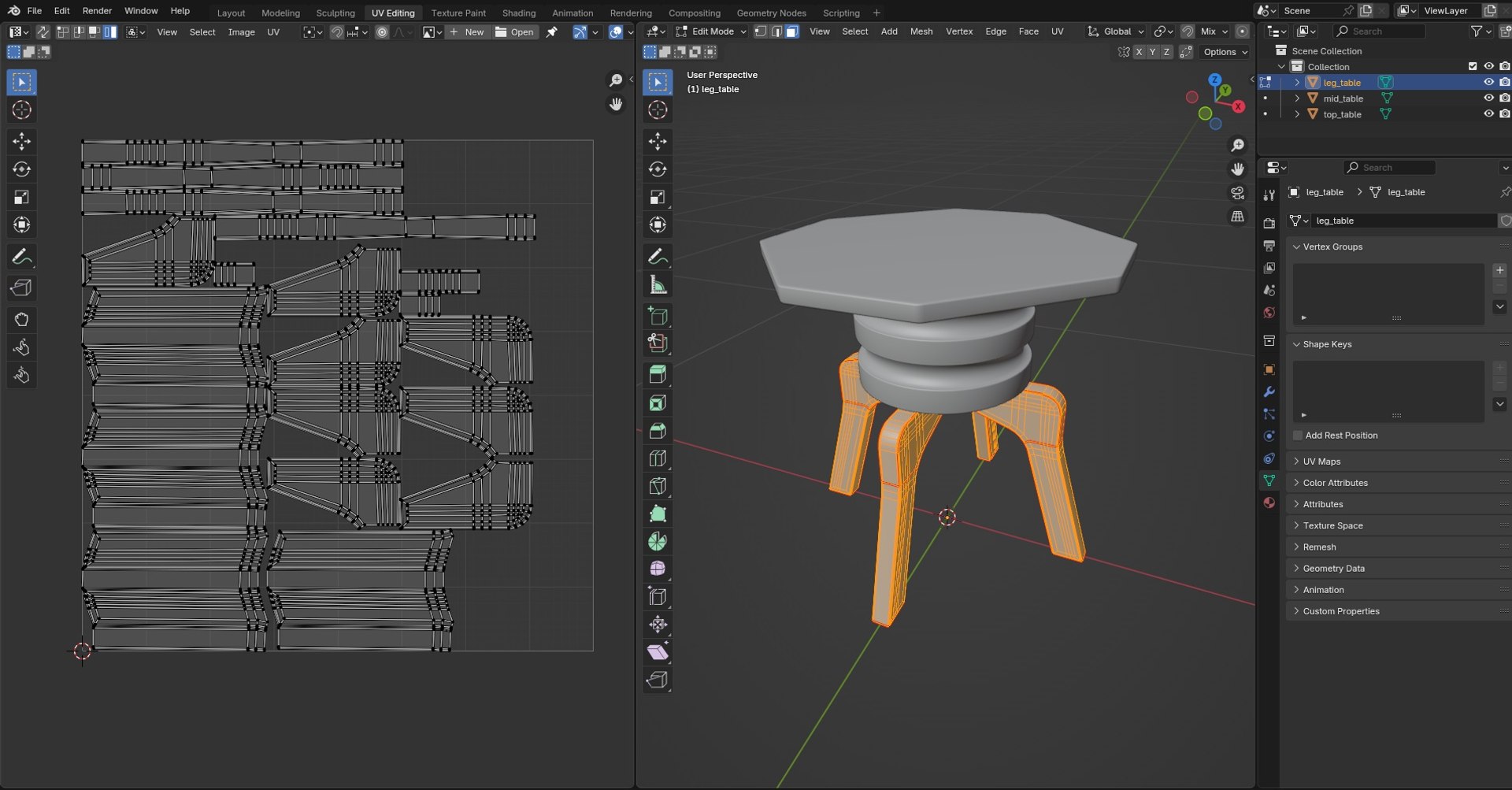The height and width of the screenshot is (790, 1512).
Task: Select the Measure tool in the 3D viewport
Action: tap(658, 284)
